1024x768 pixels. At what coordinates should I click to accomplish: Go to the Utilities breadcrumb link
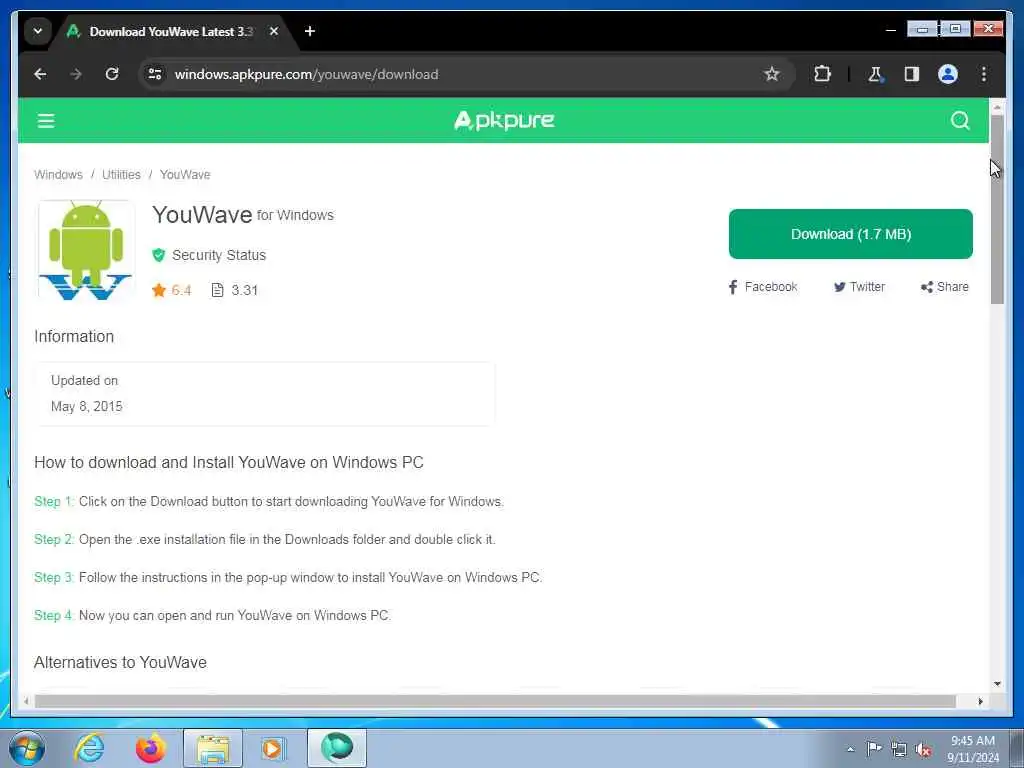click(121, 174)
